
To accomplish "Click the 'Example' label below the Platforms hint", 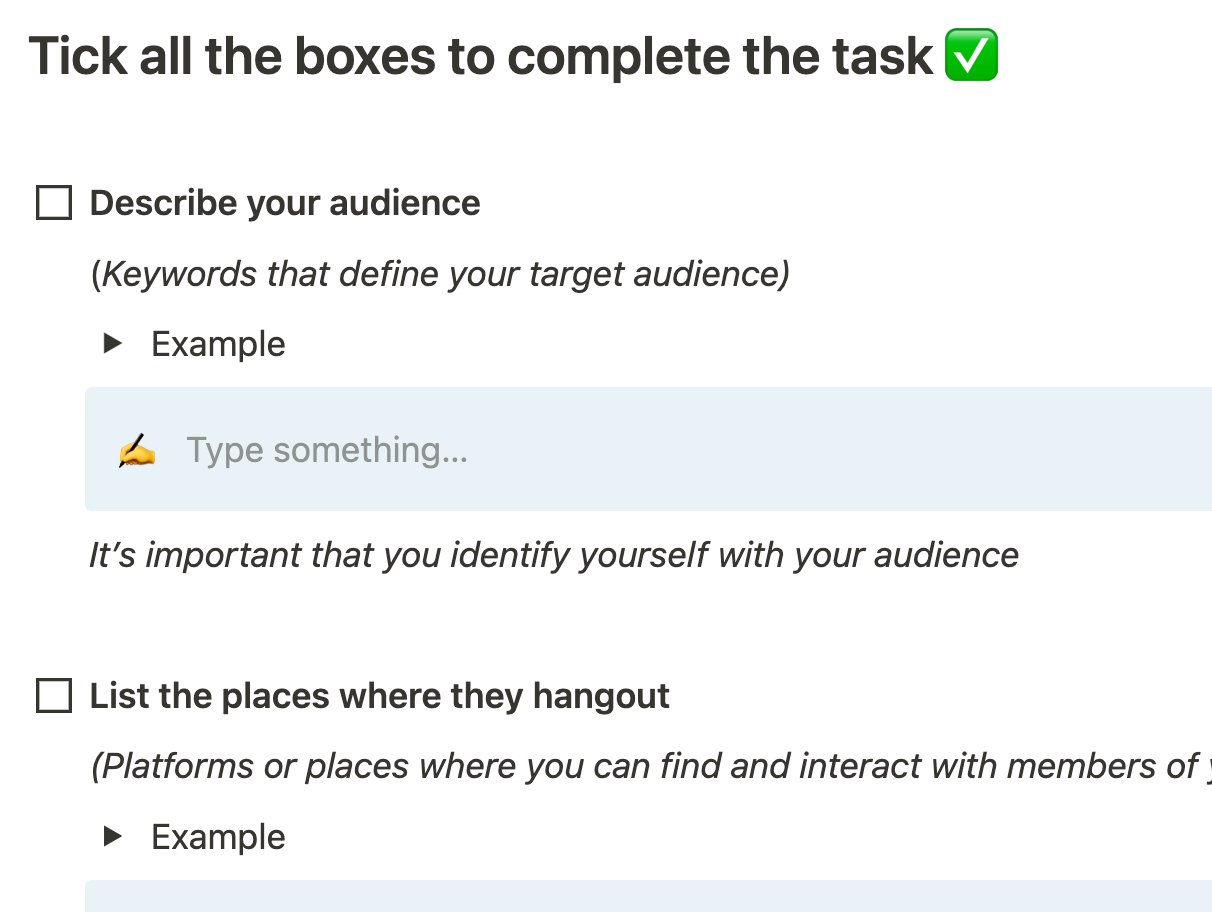I will click(218, 837).
